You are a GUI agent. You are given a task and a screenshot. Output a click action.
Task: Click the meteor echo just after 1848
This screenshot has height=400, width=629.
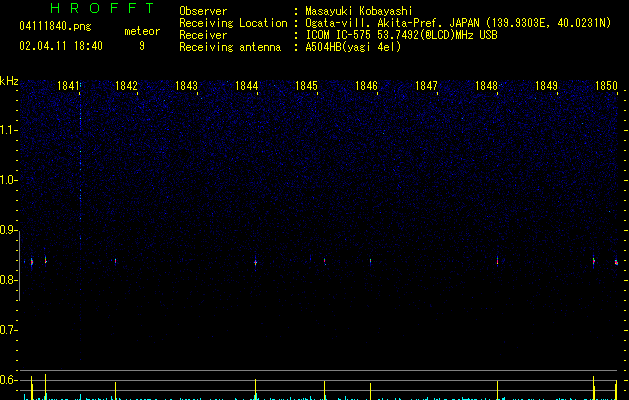(x=497, y=261)
